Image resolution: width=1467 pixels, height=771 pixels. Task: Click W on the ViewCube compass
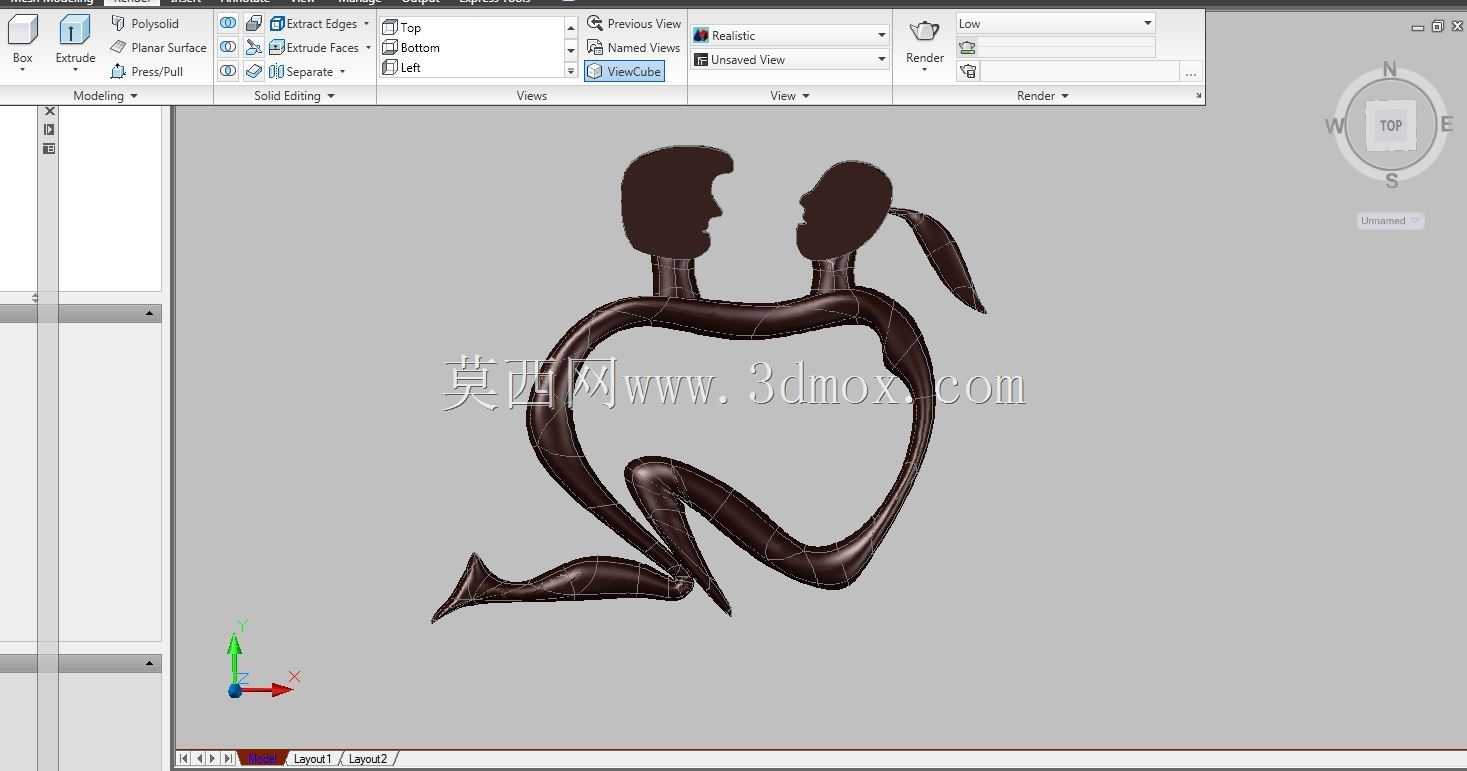click(x=1334, y=126)
